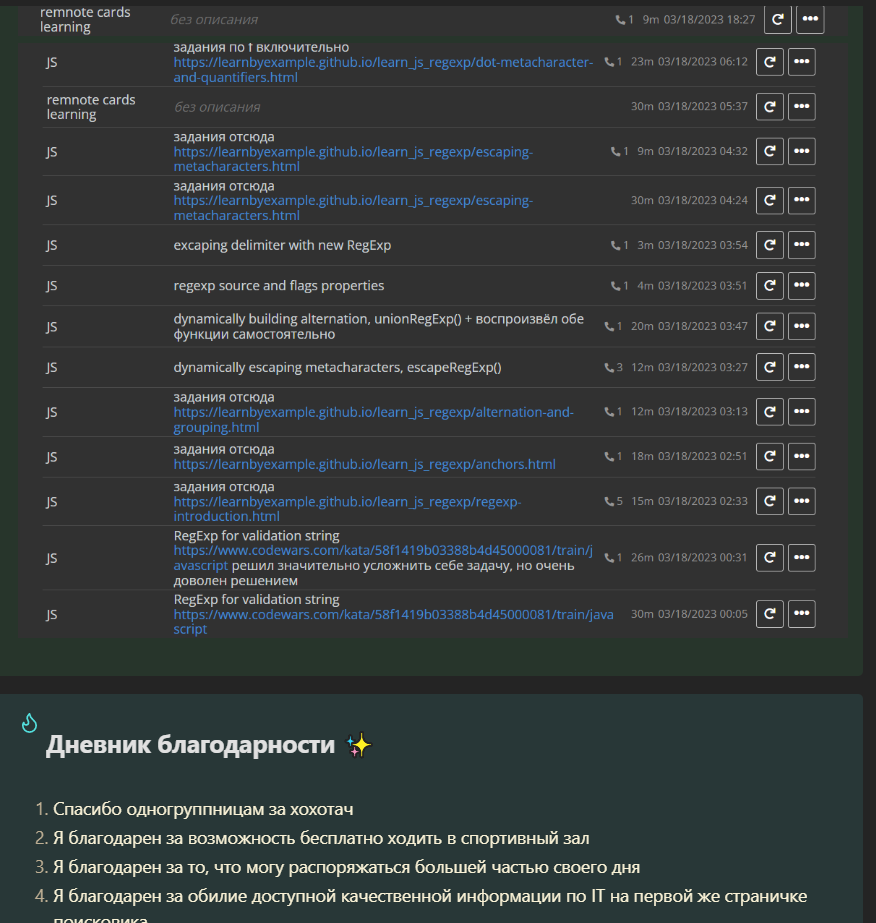
Task: Open the three-dots menu for the 03:13 entry
Action: pos(801,412)
